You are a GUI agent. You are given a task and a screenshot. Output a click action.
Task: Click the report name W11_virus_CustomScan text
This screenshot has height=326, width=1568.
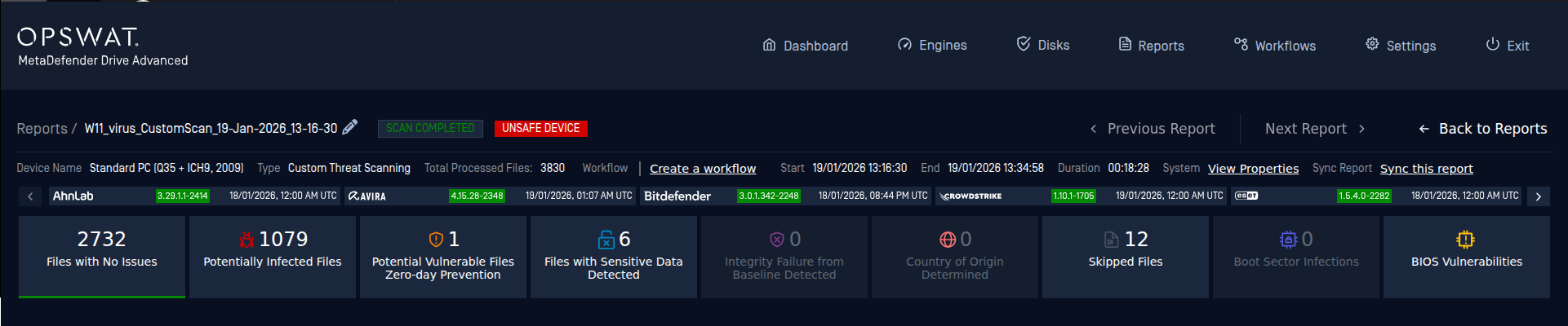point(211,128)
